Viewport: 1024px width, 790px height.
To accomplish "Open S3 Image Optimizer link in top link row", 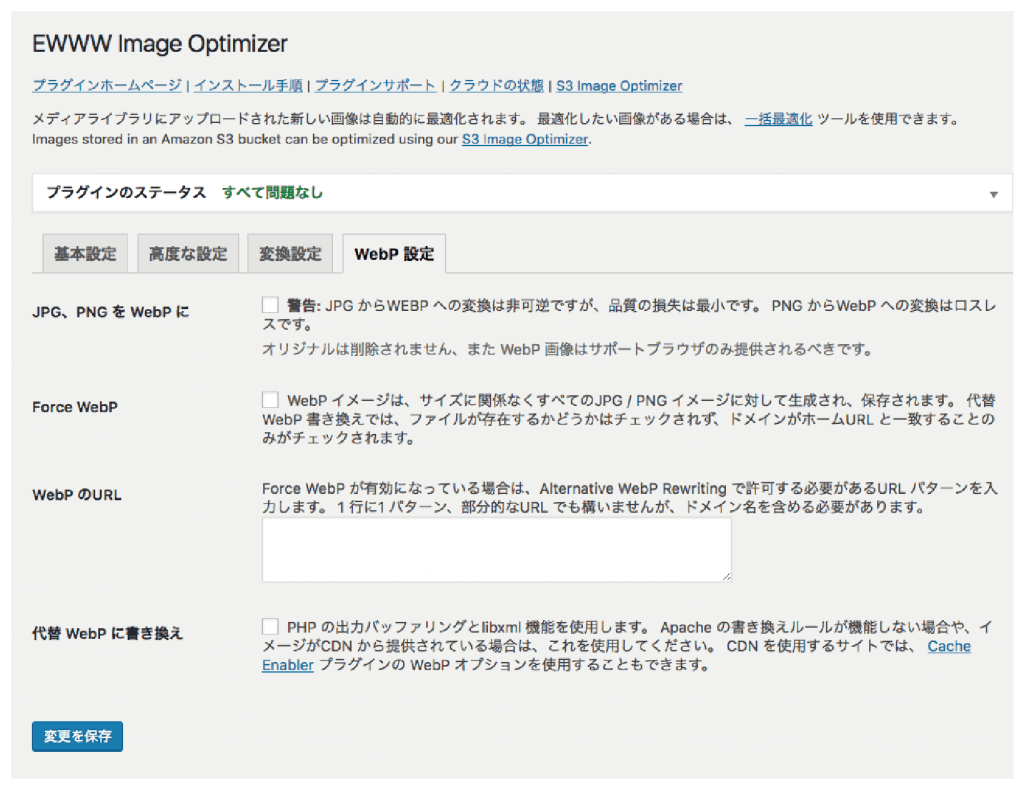I will [x=619, y=86].
